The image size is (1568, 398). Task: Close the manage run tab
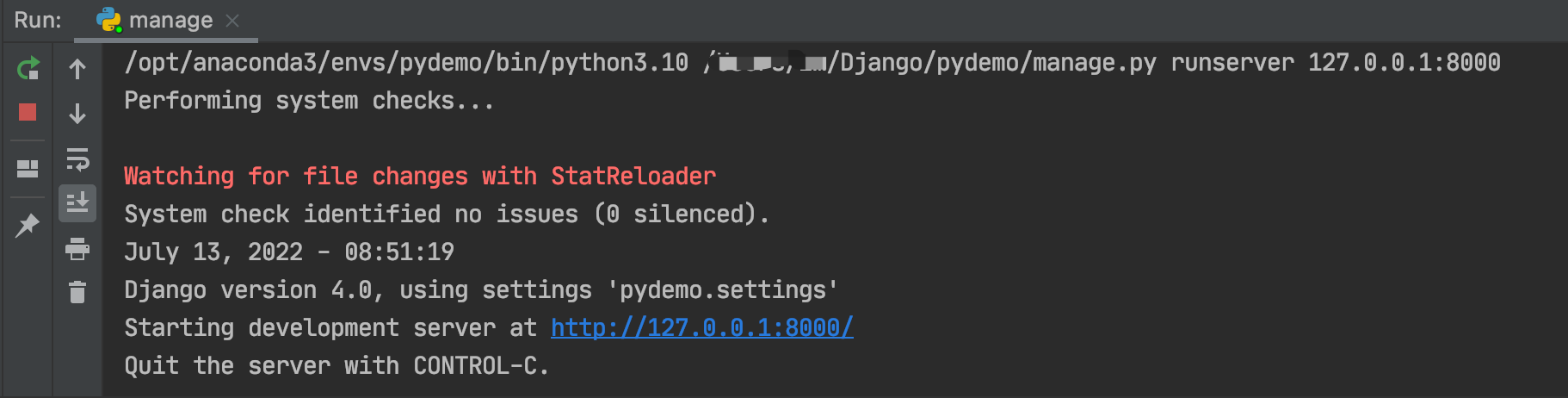[x=232, y=20]
